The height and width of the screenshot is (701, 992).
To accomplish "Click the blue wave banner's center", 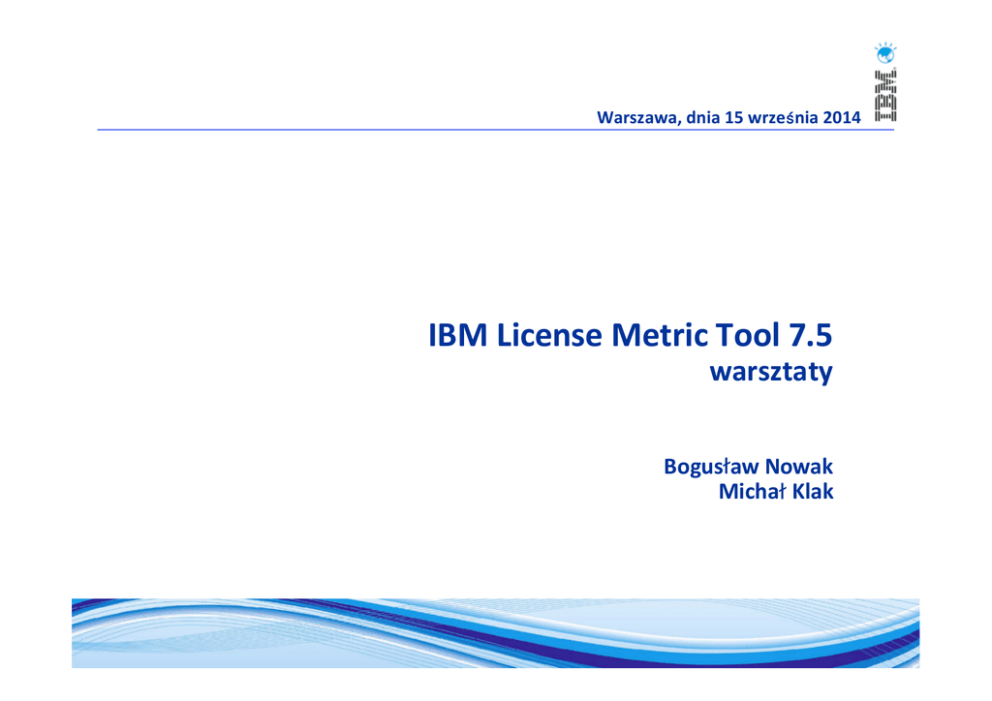I will point(495,632).
